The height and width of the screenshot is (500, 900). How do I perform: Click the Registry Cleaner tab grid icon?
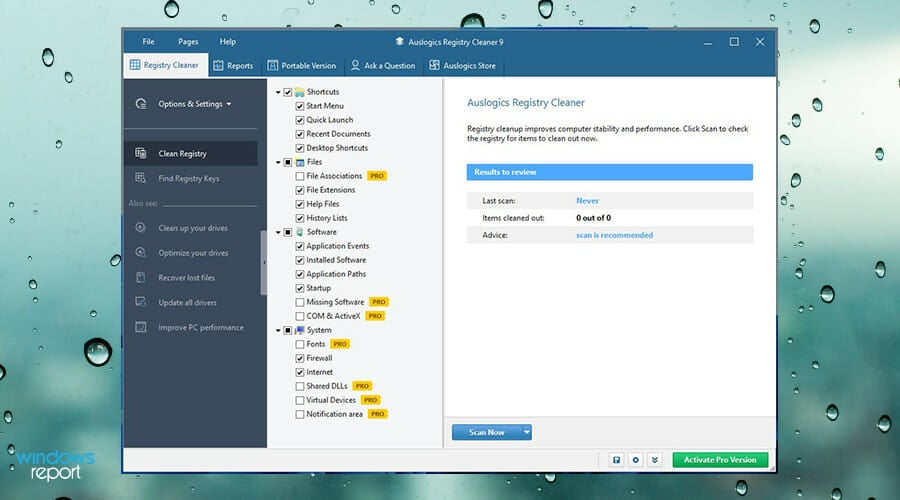[135, 65]
